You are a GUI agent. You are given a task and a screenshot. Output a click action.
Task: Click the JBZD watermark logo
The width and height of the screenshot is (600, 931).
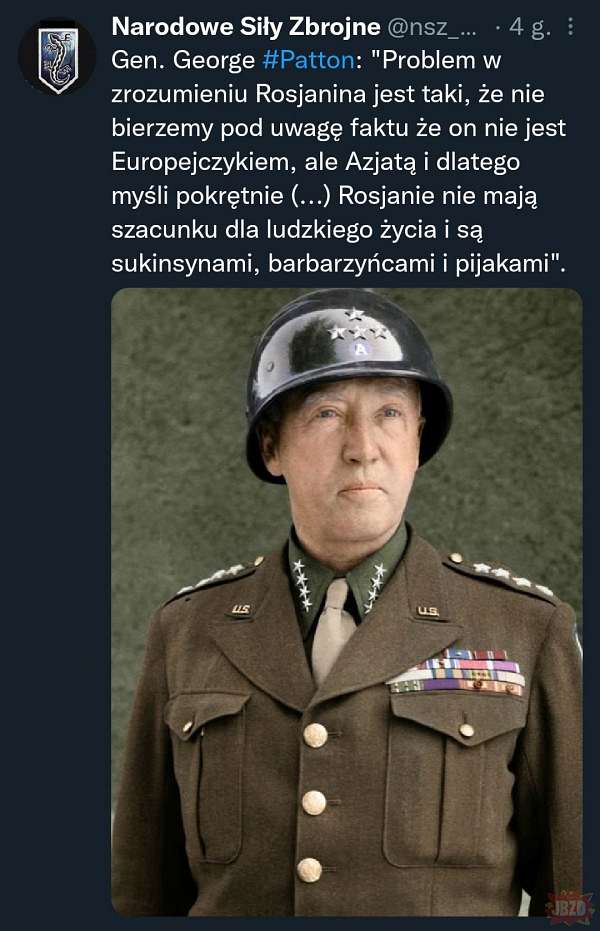[x=570, y=905]
